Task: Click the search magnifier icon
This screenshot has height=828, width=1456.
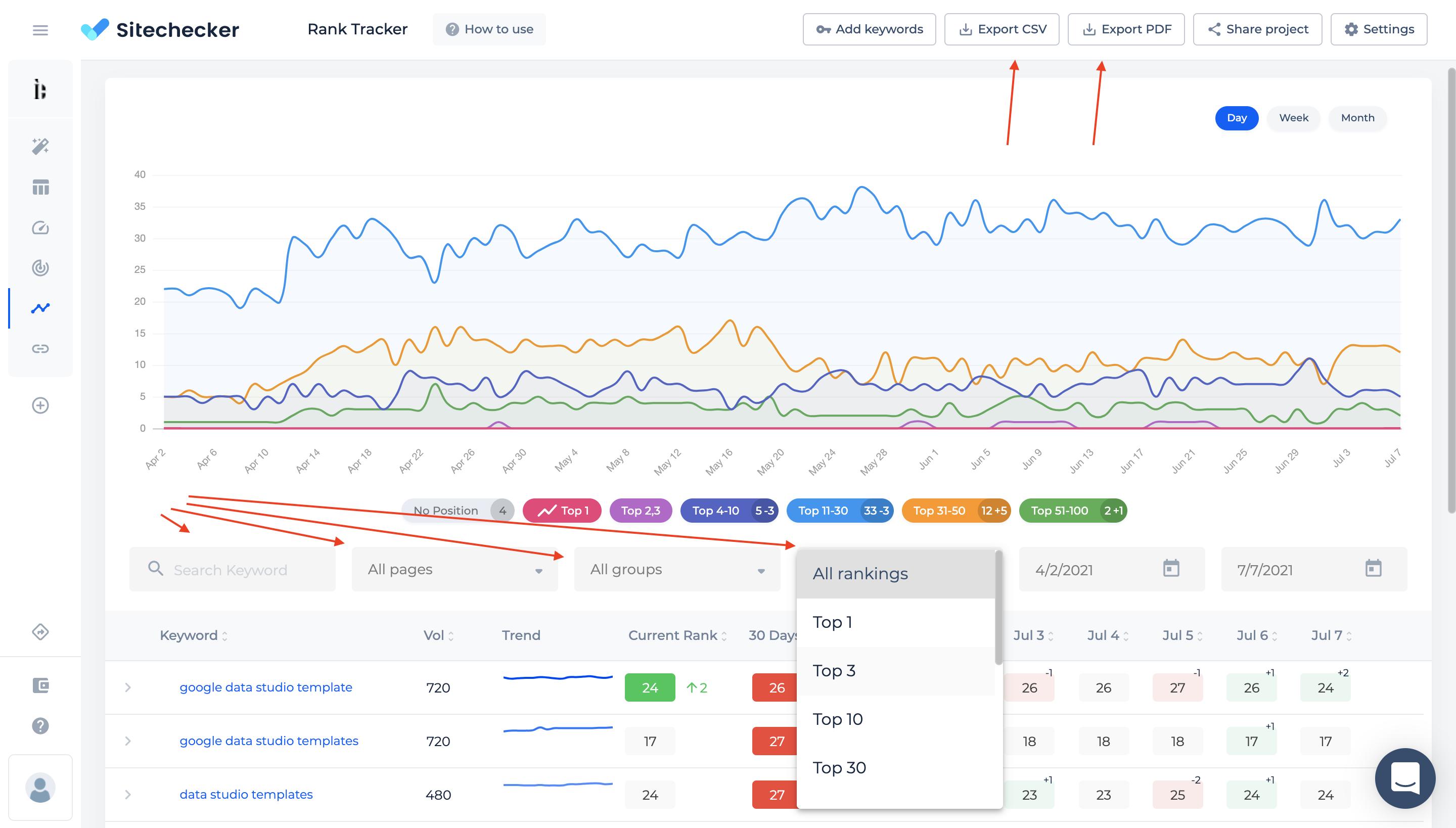Action: tap(155, 568)
